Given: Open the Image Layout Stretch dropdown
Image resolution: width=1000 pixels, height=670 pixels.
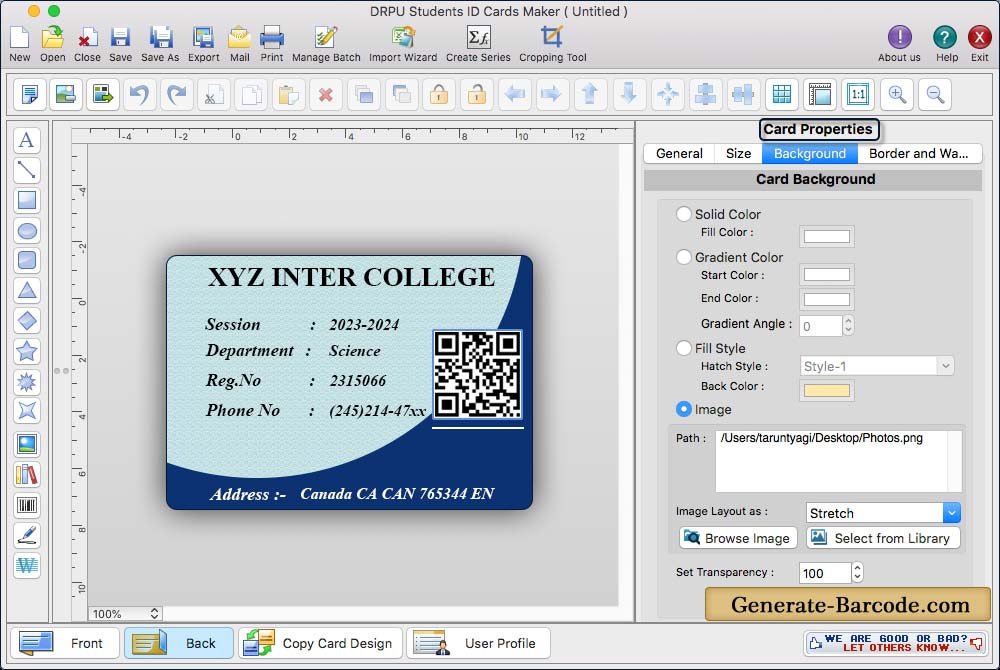Looking at the screenshot, I should tap(883, 513).
